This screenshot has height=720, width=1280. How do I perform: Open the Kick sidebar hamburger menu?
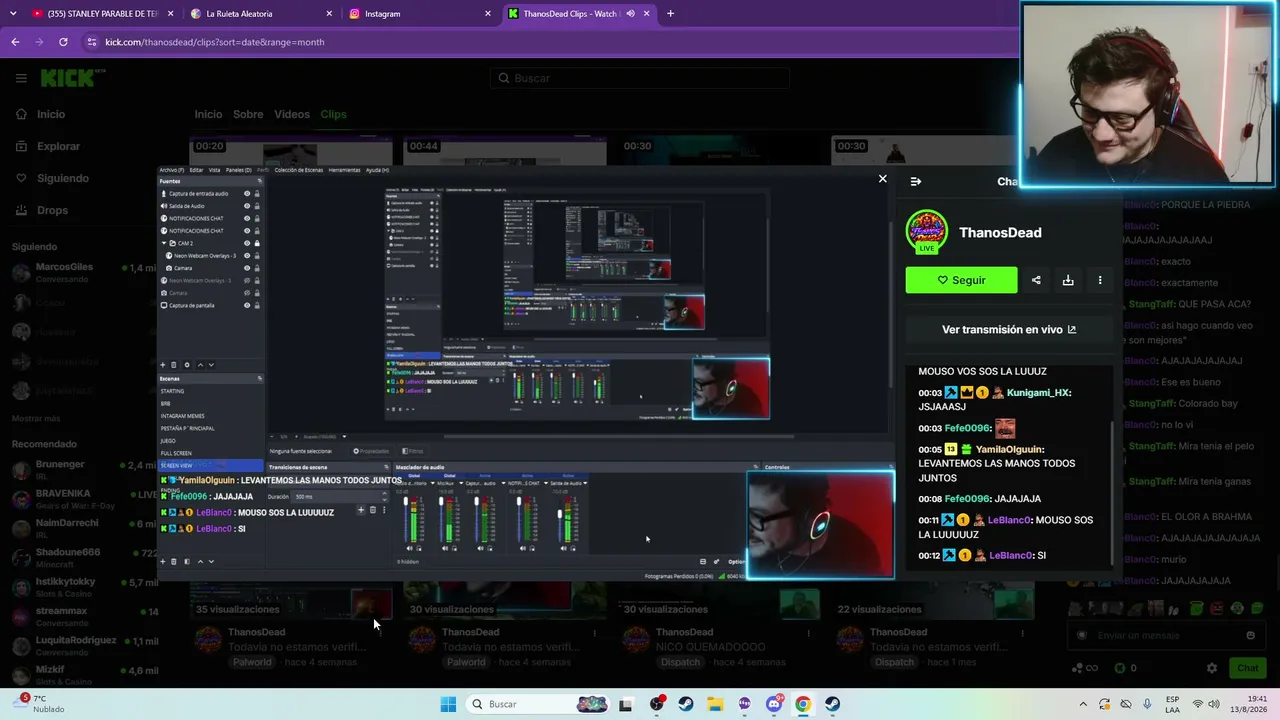(21, 78)
